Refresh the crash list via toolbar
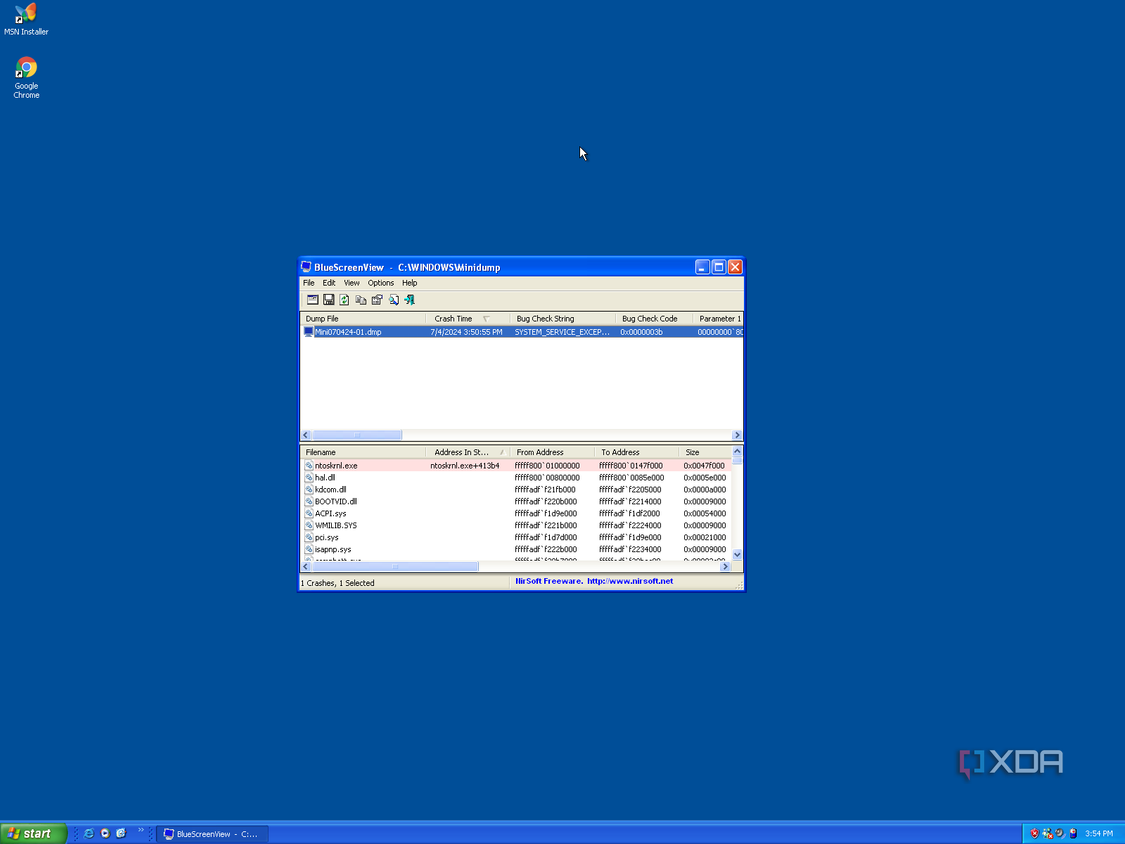 344,300
